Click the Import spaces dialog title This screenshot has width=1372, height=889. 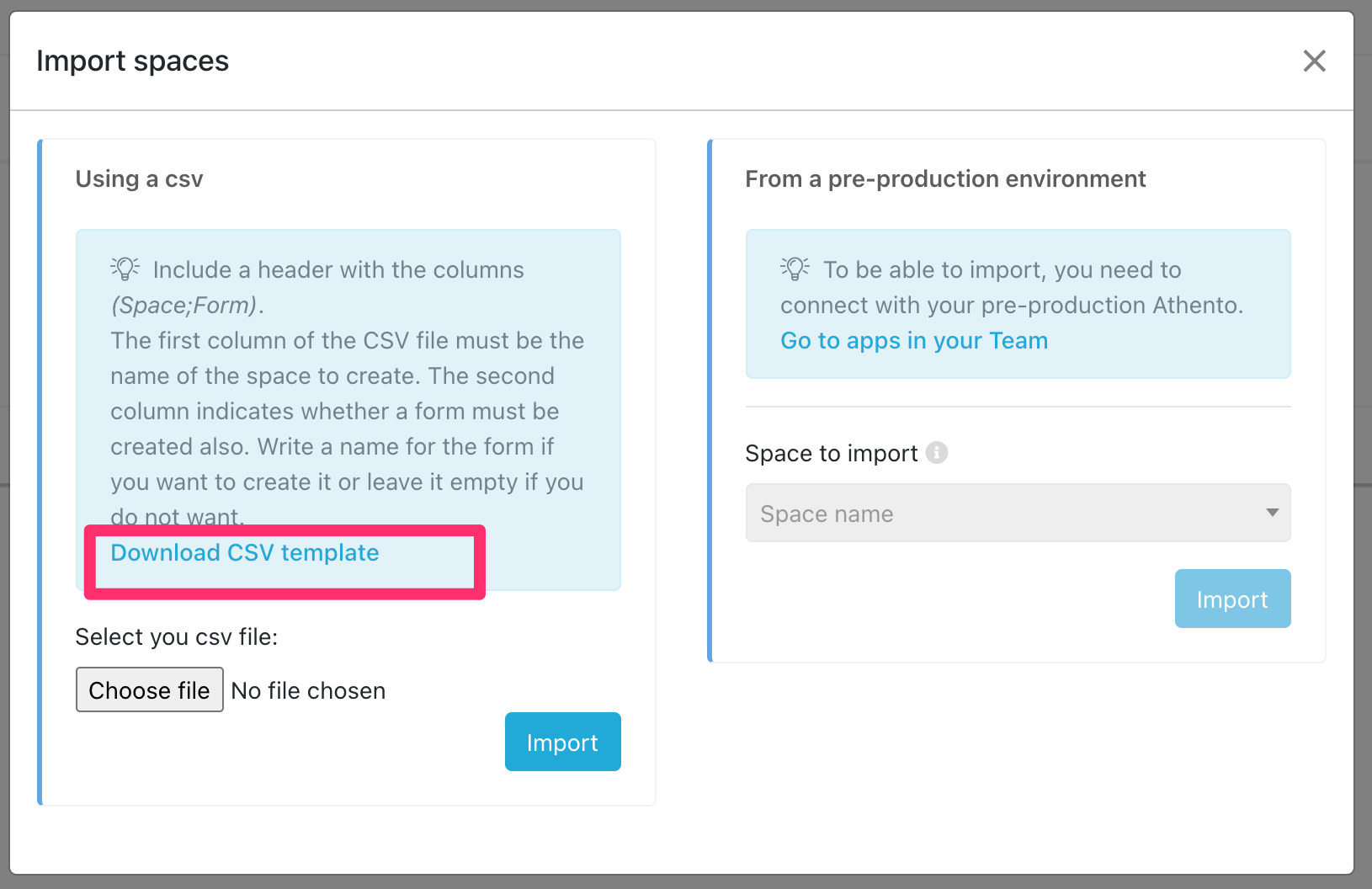pyautogui.click(x=133, y=61)
